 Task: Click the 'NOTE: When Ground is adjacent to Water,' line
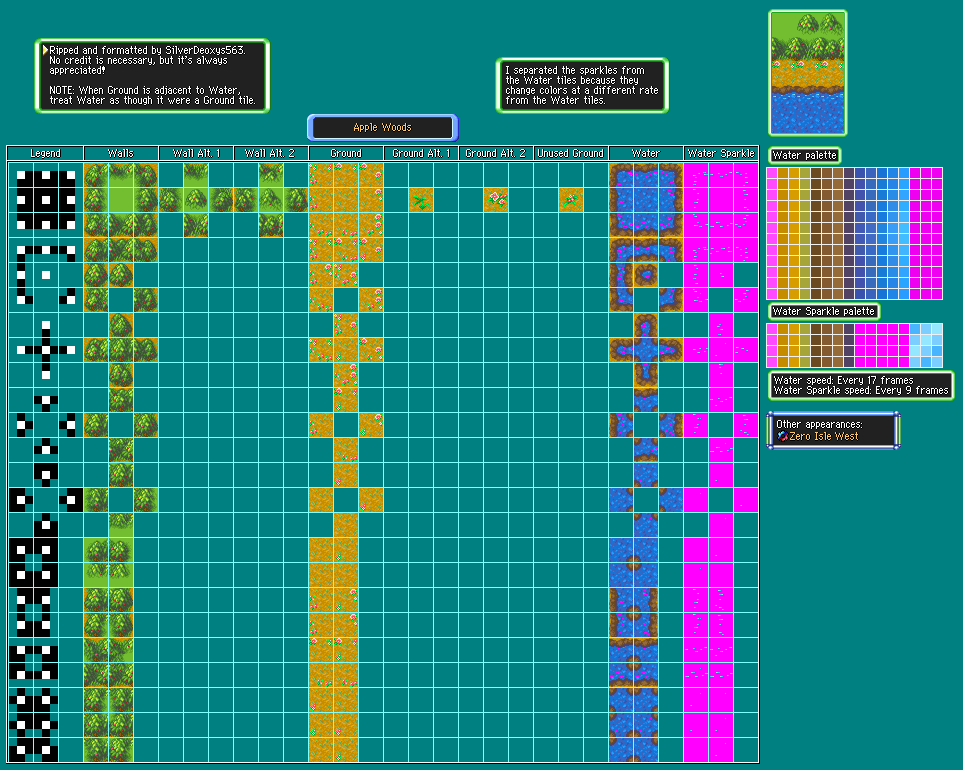[145, 90]
